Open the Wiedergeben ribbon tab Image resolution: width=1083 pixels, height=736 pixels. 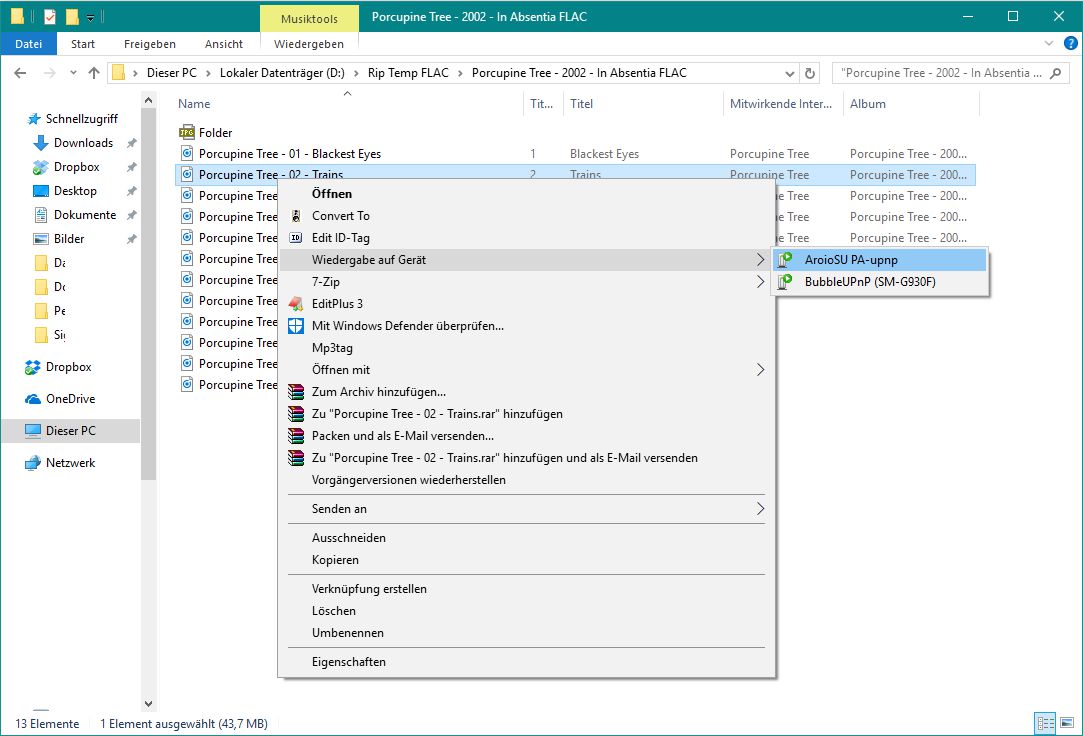[309, 44]
